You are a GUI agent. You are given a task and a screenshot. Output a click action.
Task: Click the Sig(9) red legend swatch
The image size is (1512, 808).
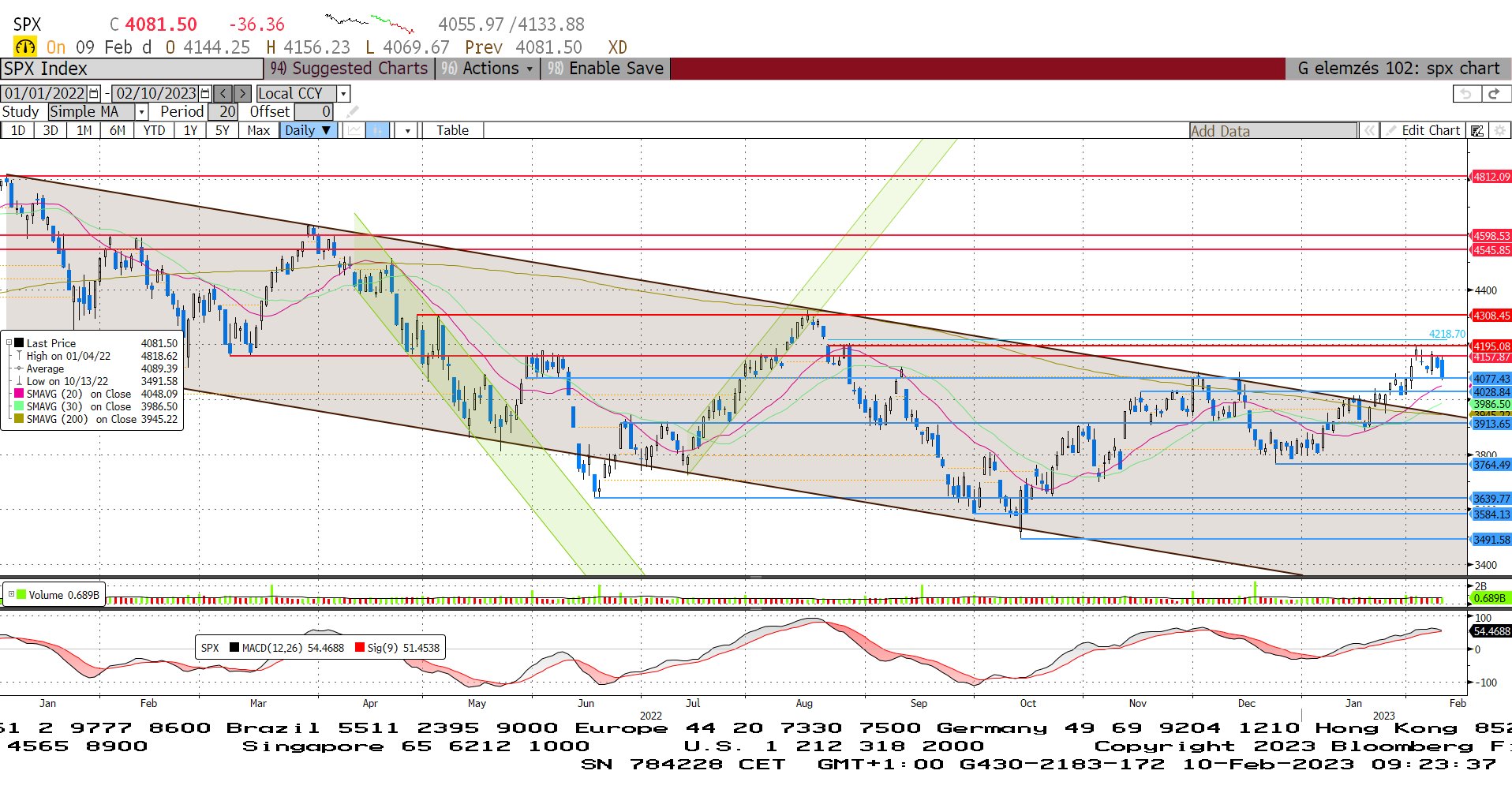point(360,648)
